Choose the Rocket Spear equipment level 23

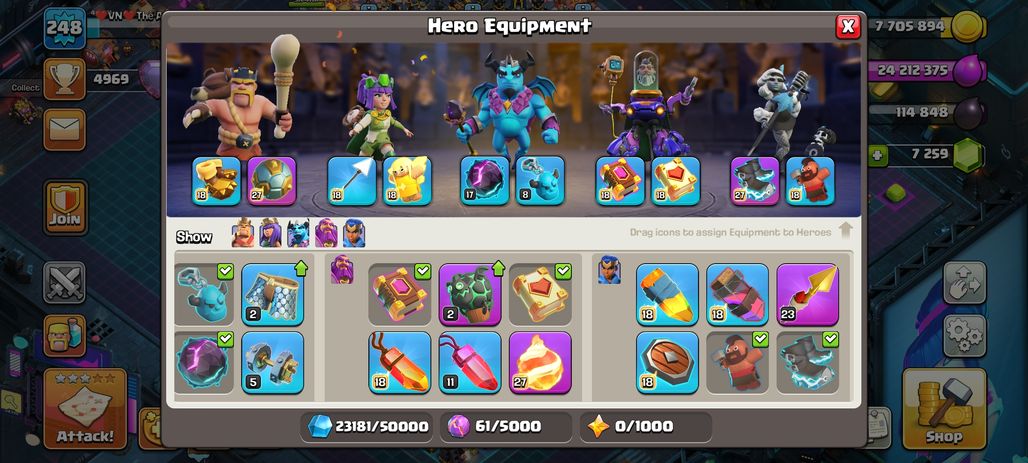pos(807,294)
